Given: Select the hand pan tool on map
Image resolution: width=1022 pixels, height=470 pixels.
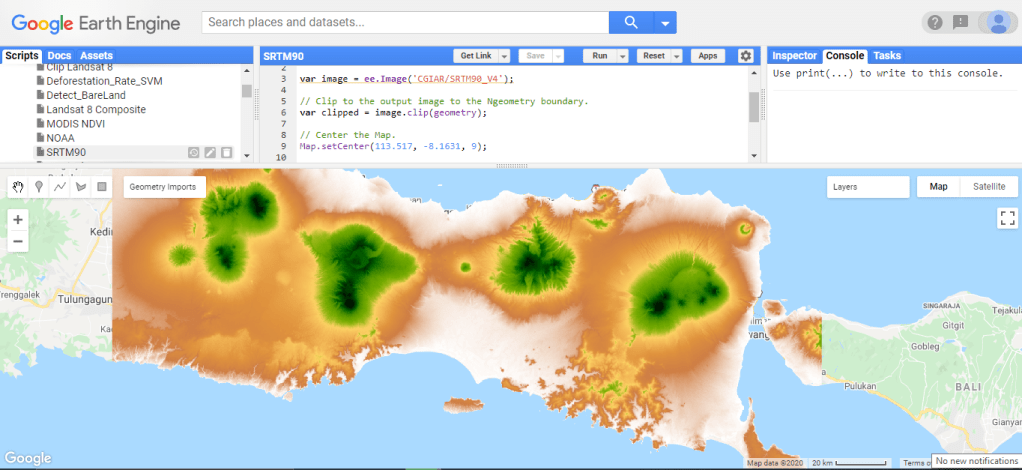Looking at the screenshot, I should point(18,187).
